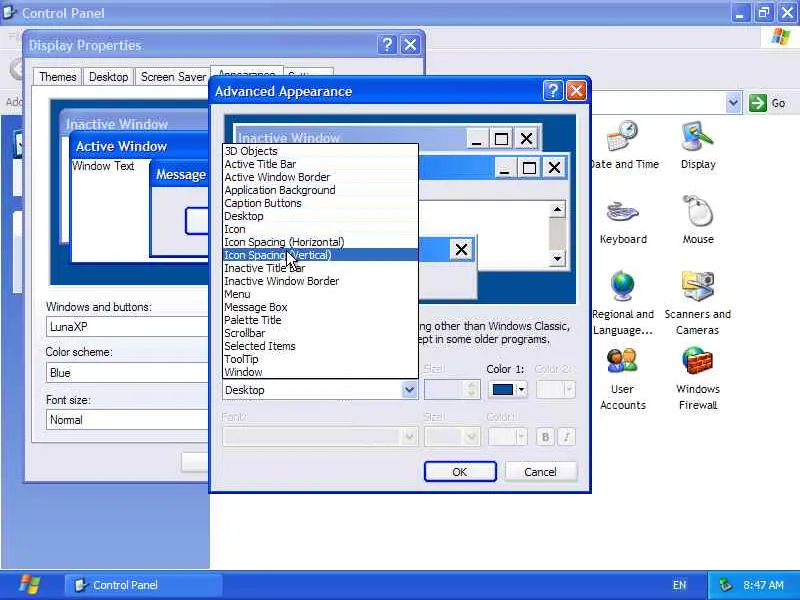This screenshot has height=600, width=800.
Task: Open the disabled Font dropdown
Action: 320,437
